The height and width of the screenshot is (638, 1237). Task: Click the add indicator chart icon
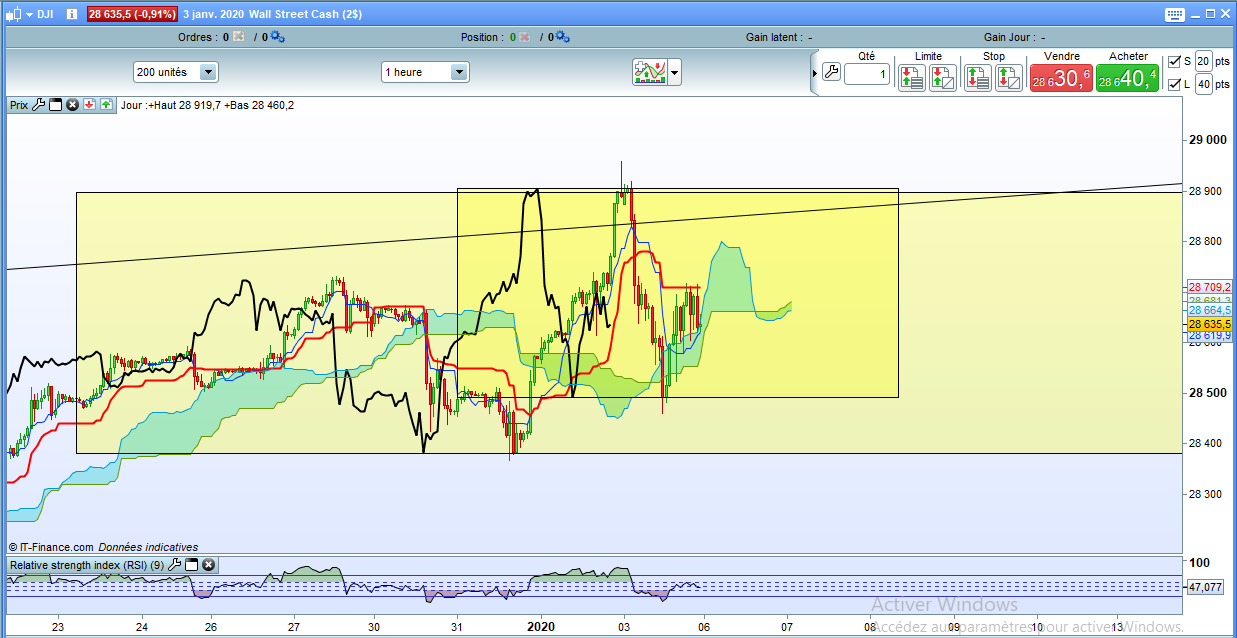(650, 72)
